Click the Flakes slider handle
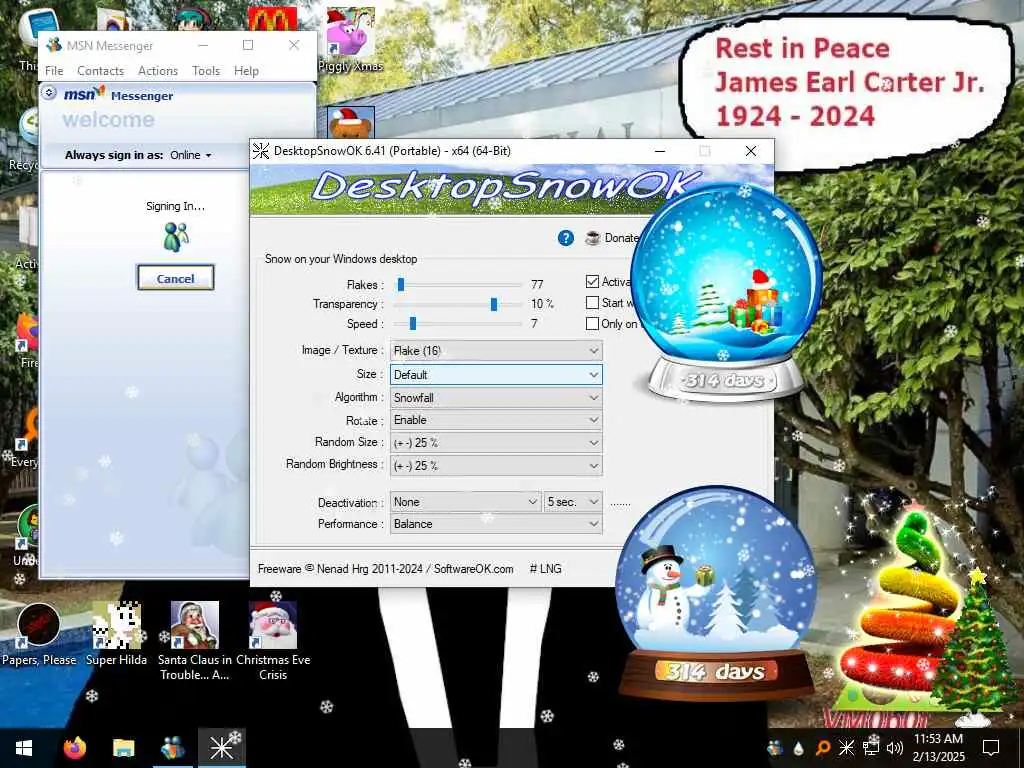The width and height of the screenshot is (1024, 768). (x=401, y=284)
